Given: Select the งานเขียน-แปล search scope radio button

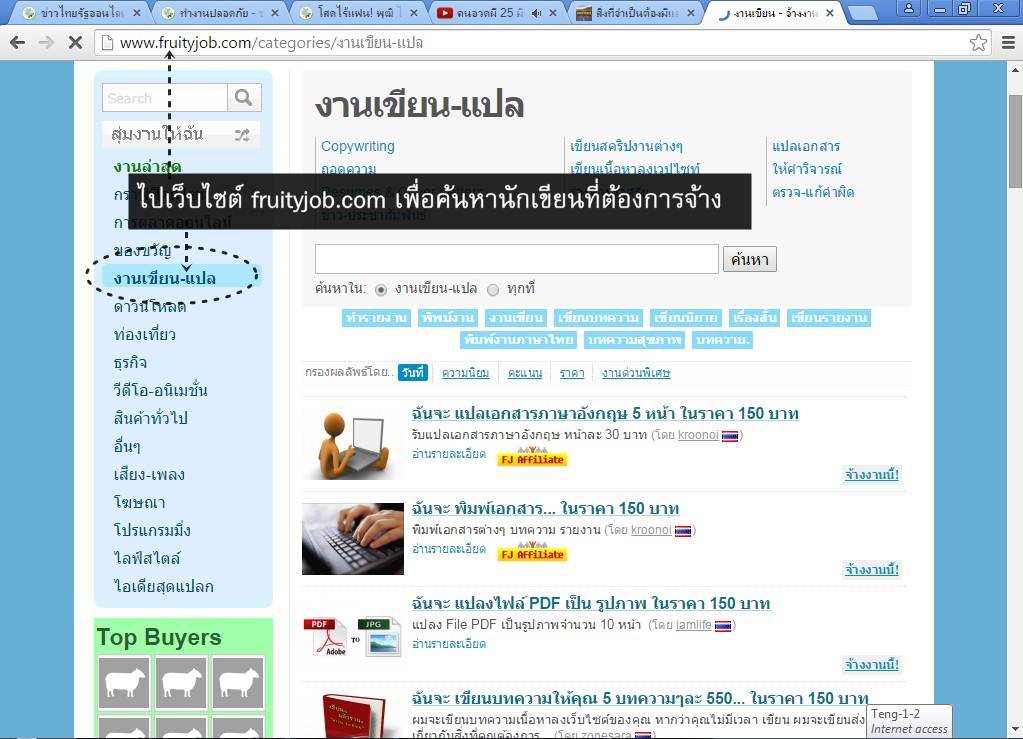Looking at the screenshot, I should pyautogui.click(x=381, y=290).
